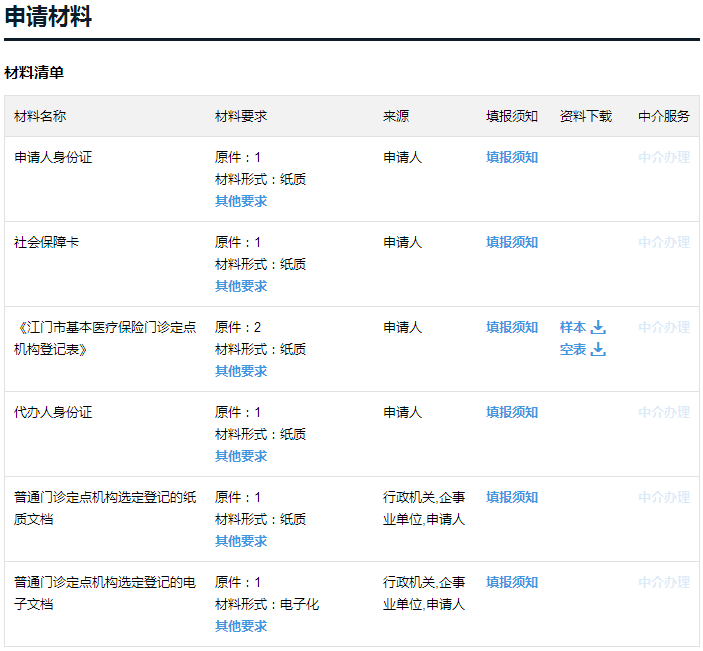Click 中介办理 in 社会保障卡 row
Image resolution: width=703 pixels, height=651 pixels.
pyautogui.click(x=664, y=243)
